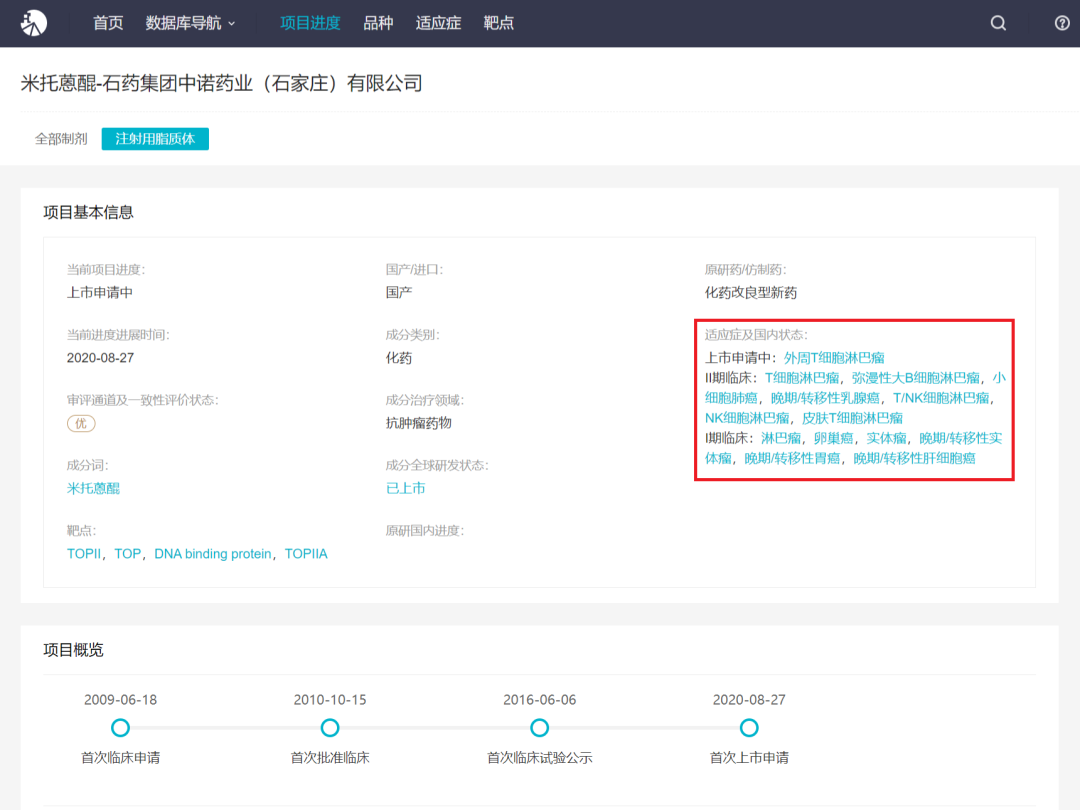1080x810 pixels.
Task: Open the NK细胞淋巴瘤 indication link
Action: [747, 417]
